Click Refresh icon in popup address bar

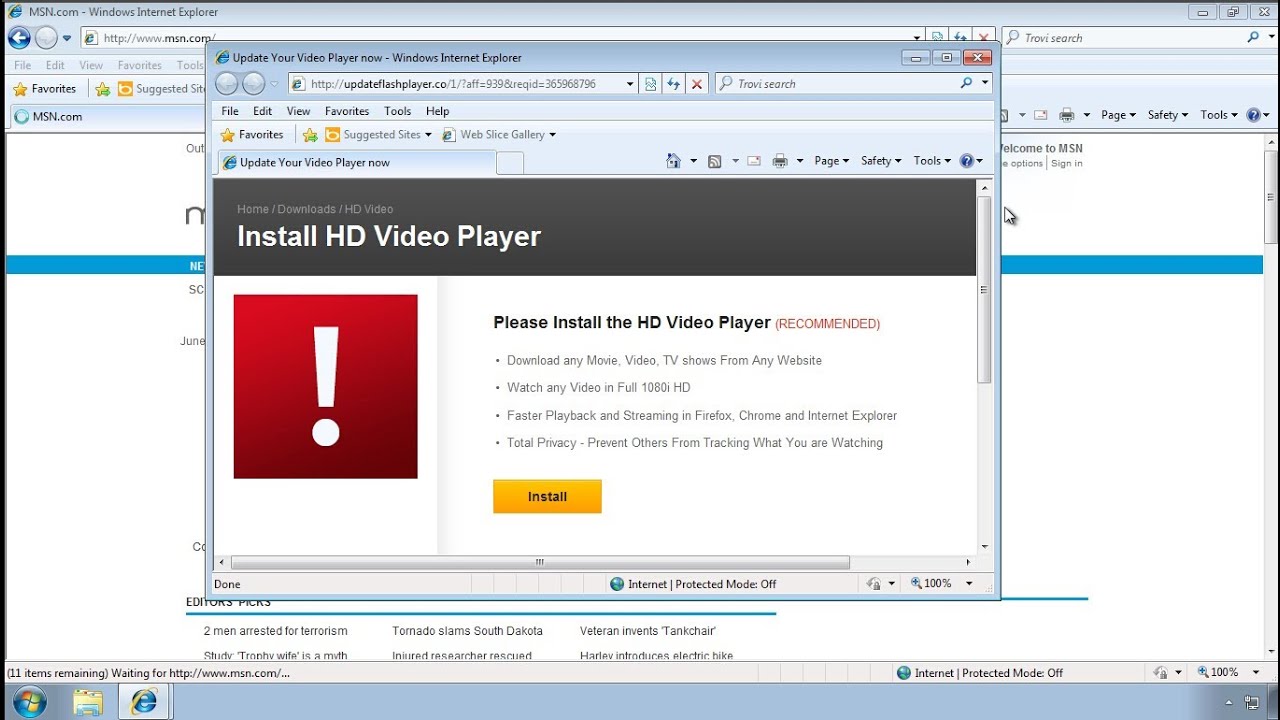674,84
